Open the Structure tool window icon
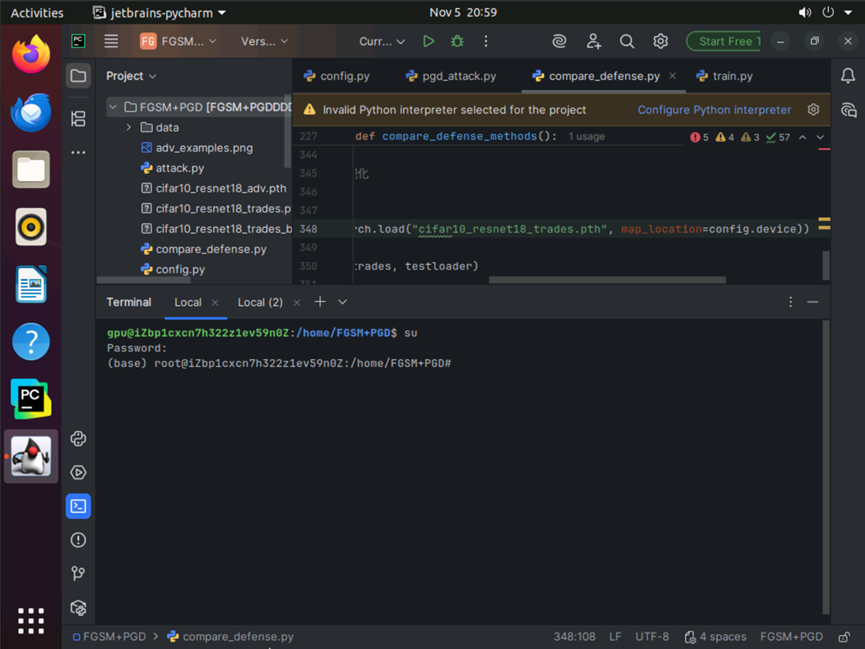Viewport: 865px width, 649px height. click(x=78, y=119)
